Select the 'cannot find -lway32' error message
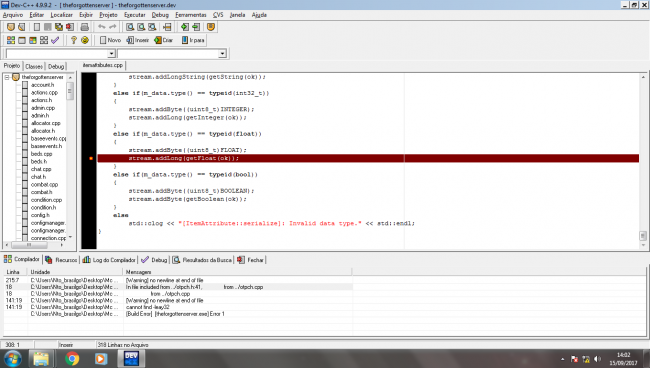 148,307
